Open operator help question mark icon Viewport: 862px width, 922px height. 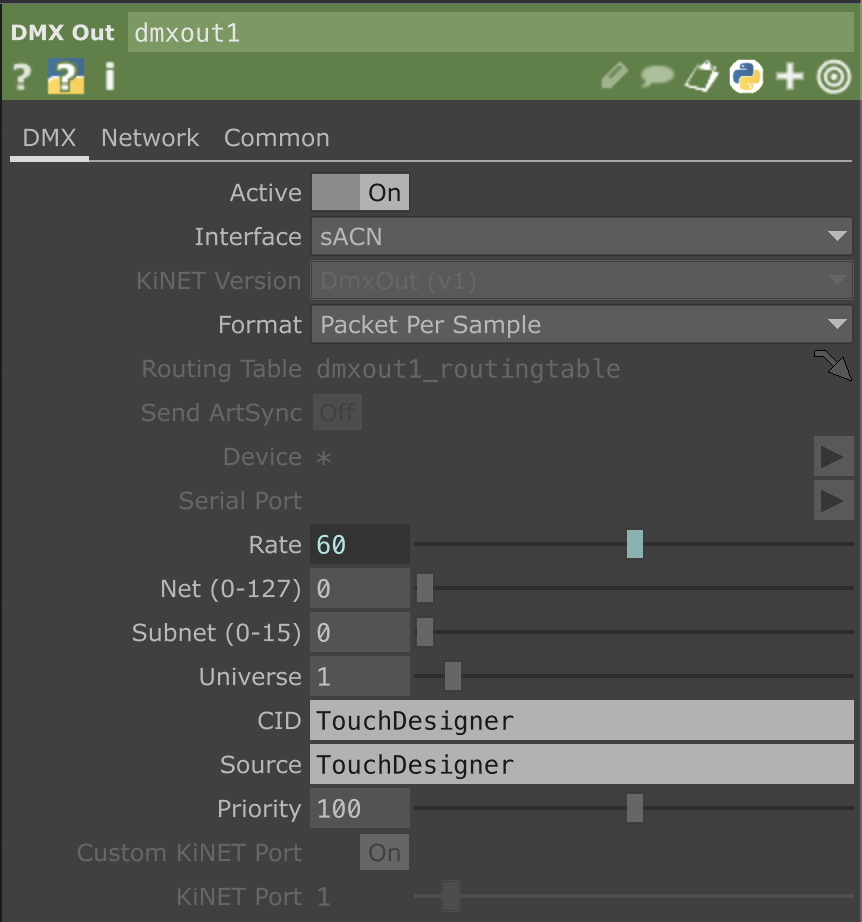point(22,76)
